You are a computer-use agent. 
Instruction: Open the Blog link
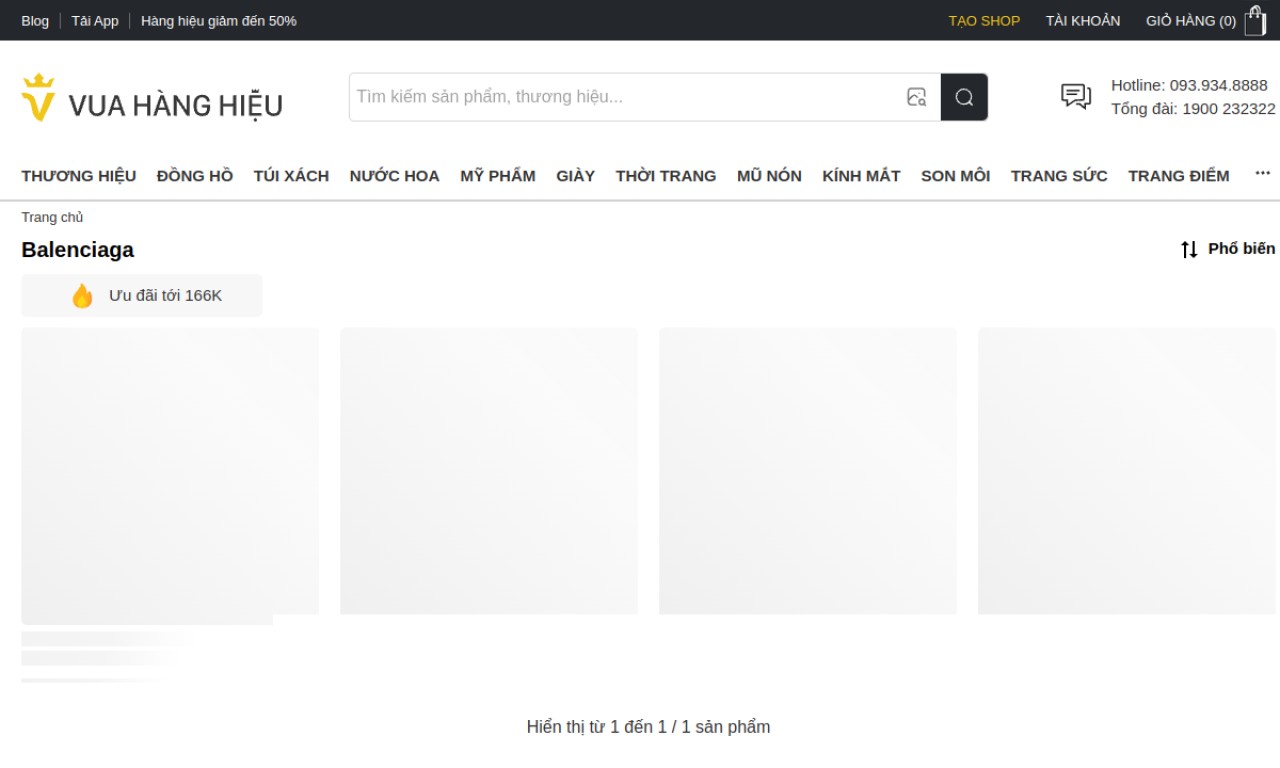35,21
